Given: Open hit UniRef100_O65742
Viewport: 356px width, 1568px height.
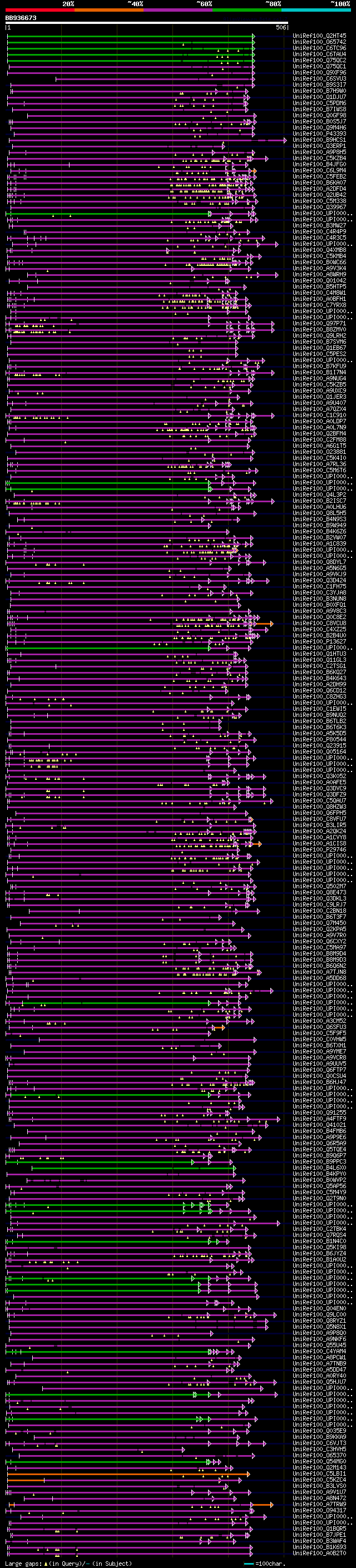Looking at the screenshot, I should [x=319, y=42].
